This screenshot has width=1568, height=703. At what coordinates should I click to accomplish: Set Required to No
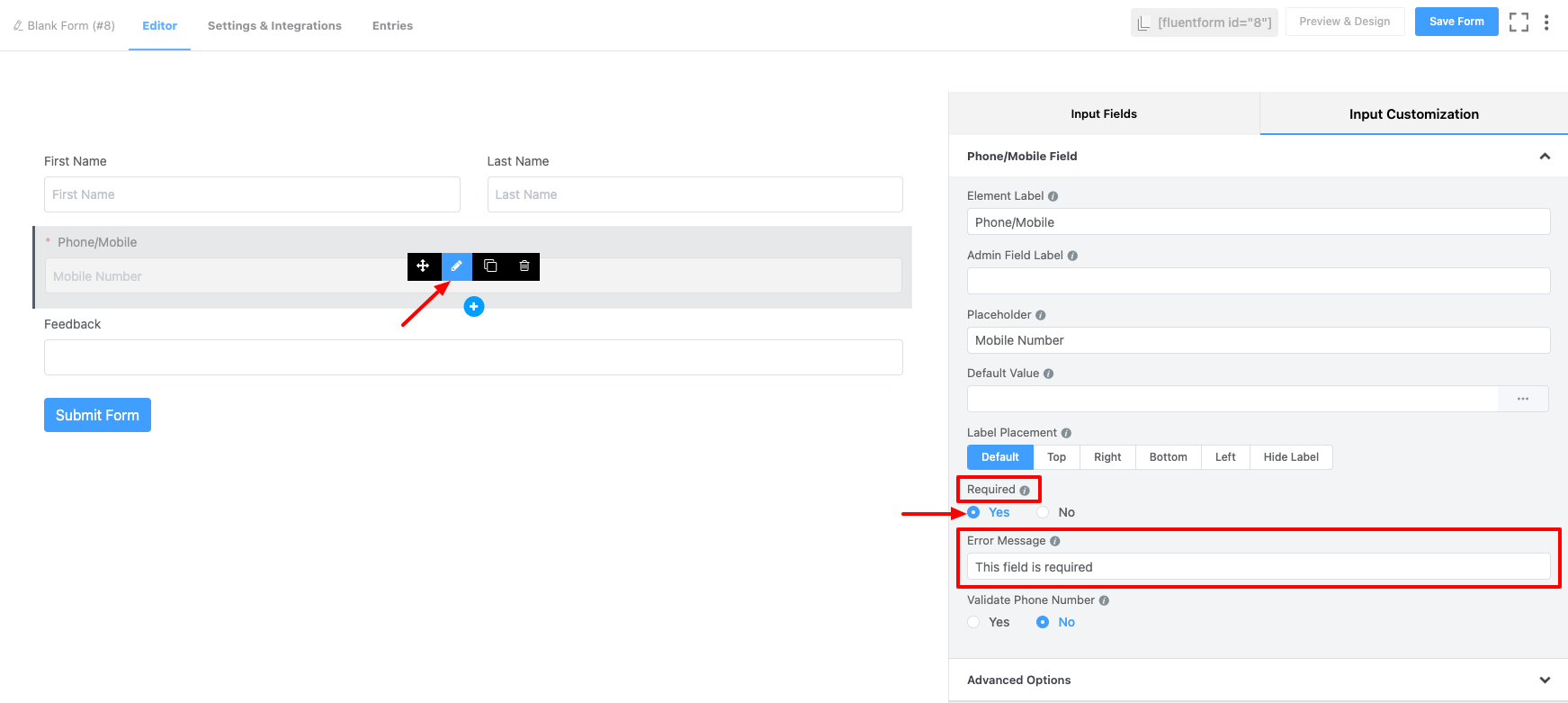(1044, 512)
